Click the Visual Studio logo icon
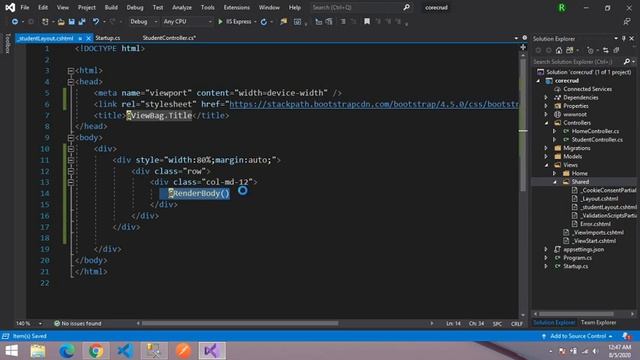640x360 pixels. 10,7
